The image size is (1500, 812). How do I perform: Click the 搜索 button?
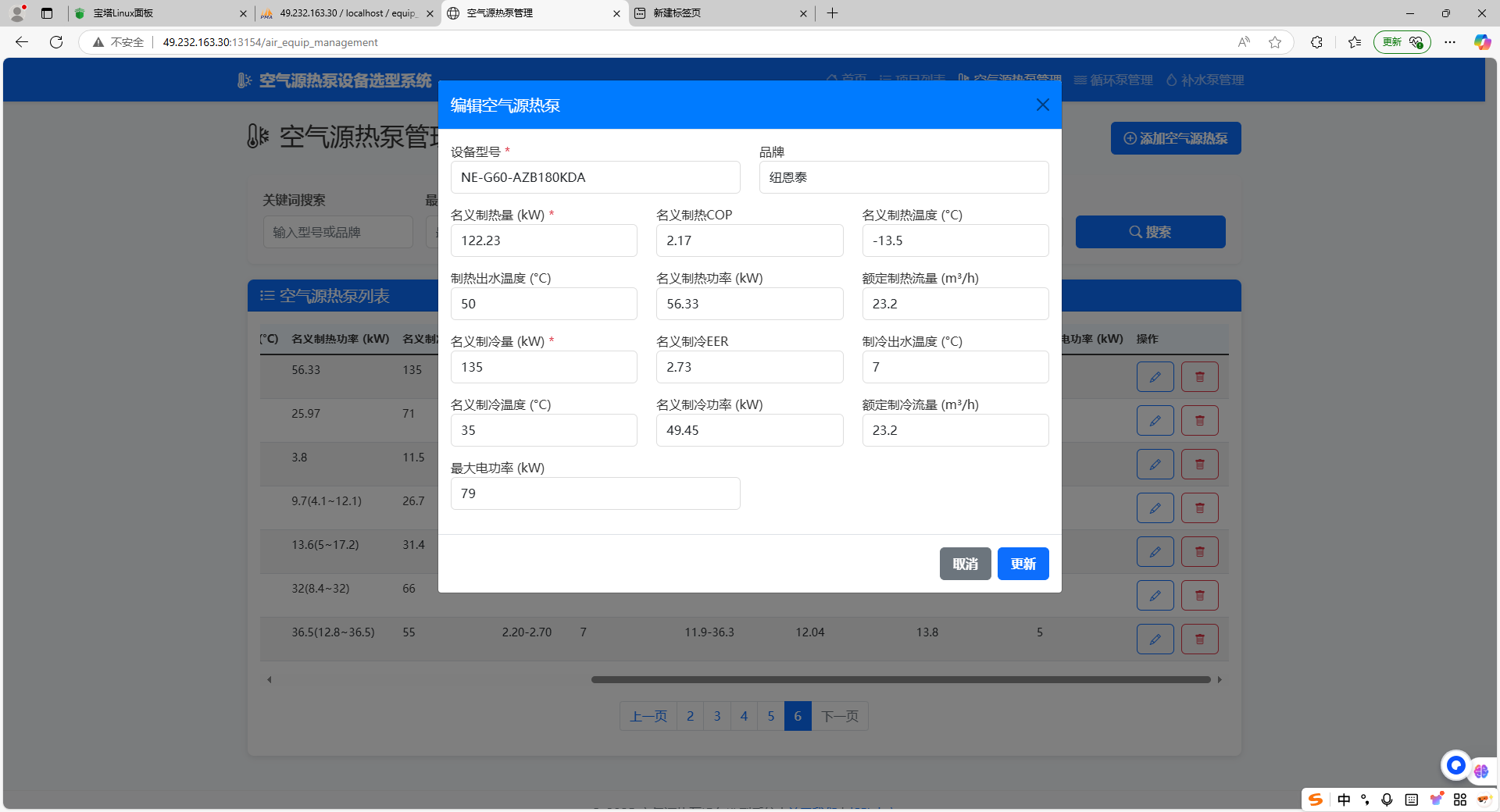(1150, 232)
